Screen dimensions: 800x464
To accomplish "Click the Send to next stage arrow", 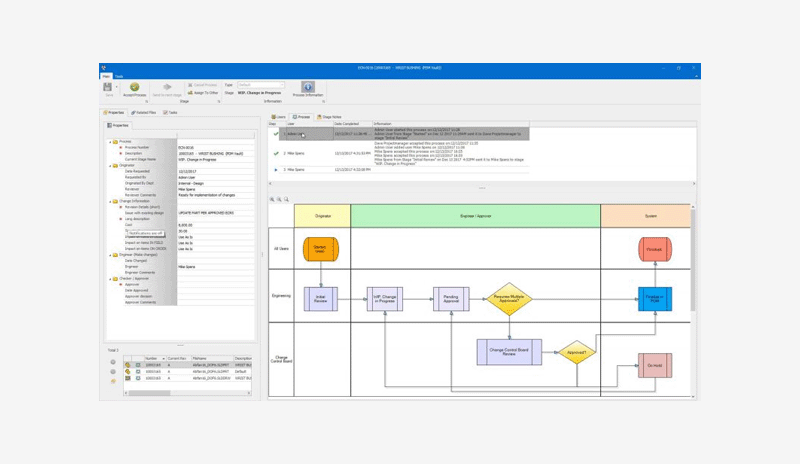I will coord(167,88).
